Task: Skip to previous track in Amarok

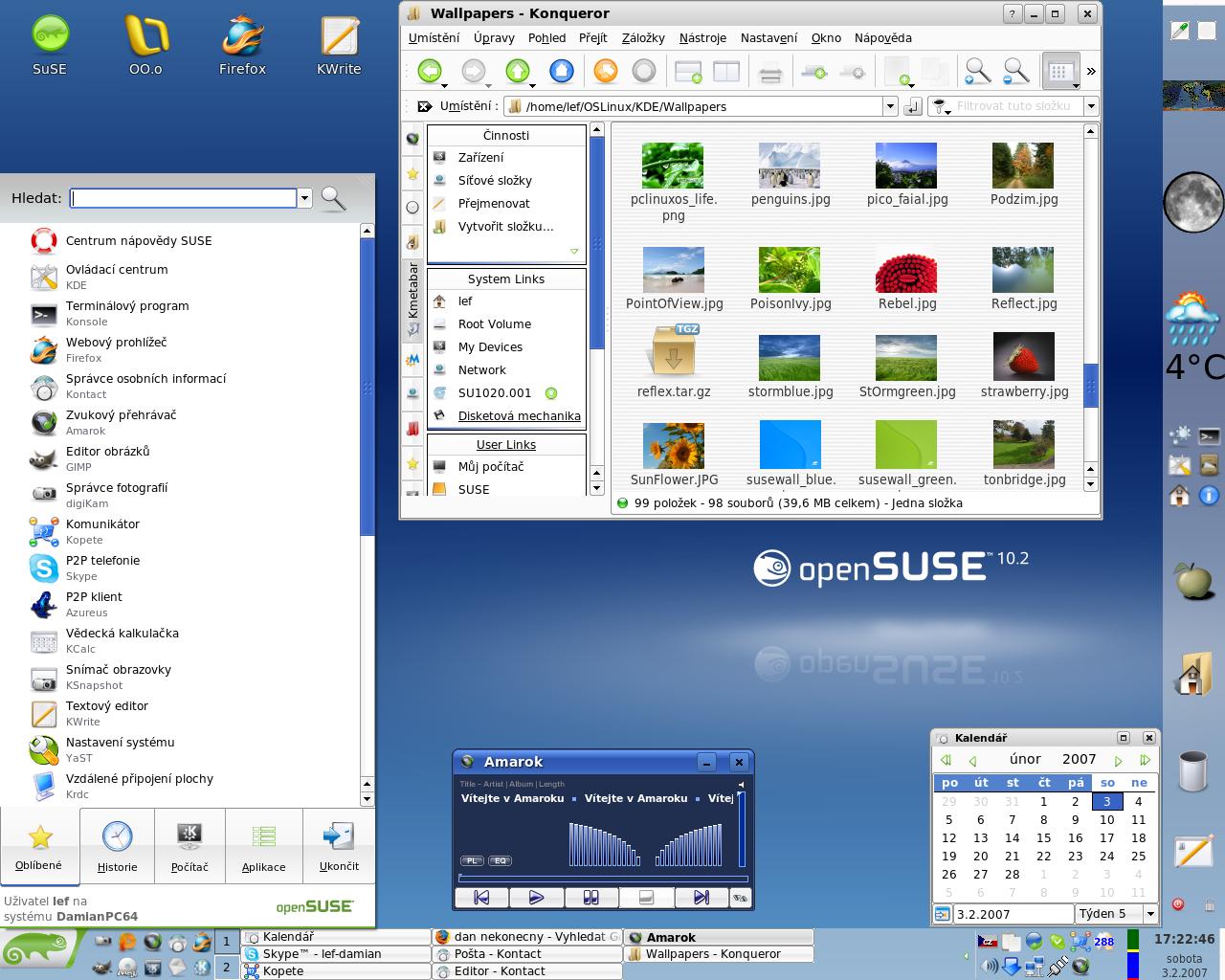Action: tap(481, 898)
